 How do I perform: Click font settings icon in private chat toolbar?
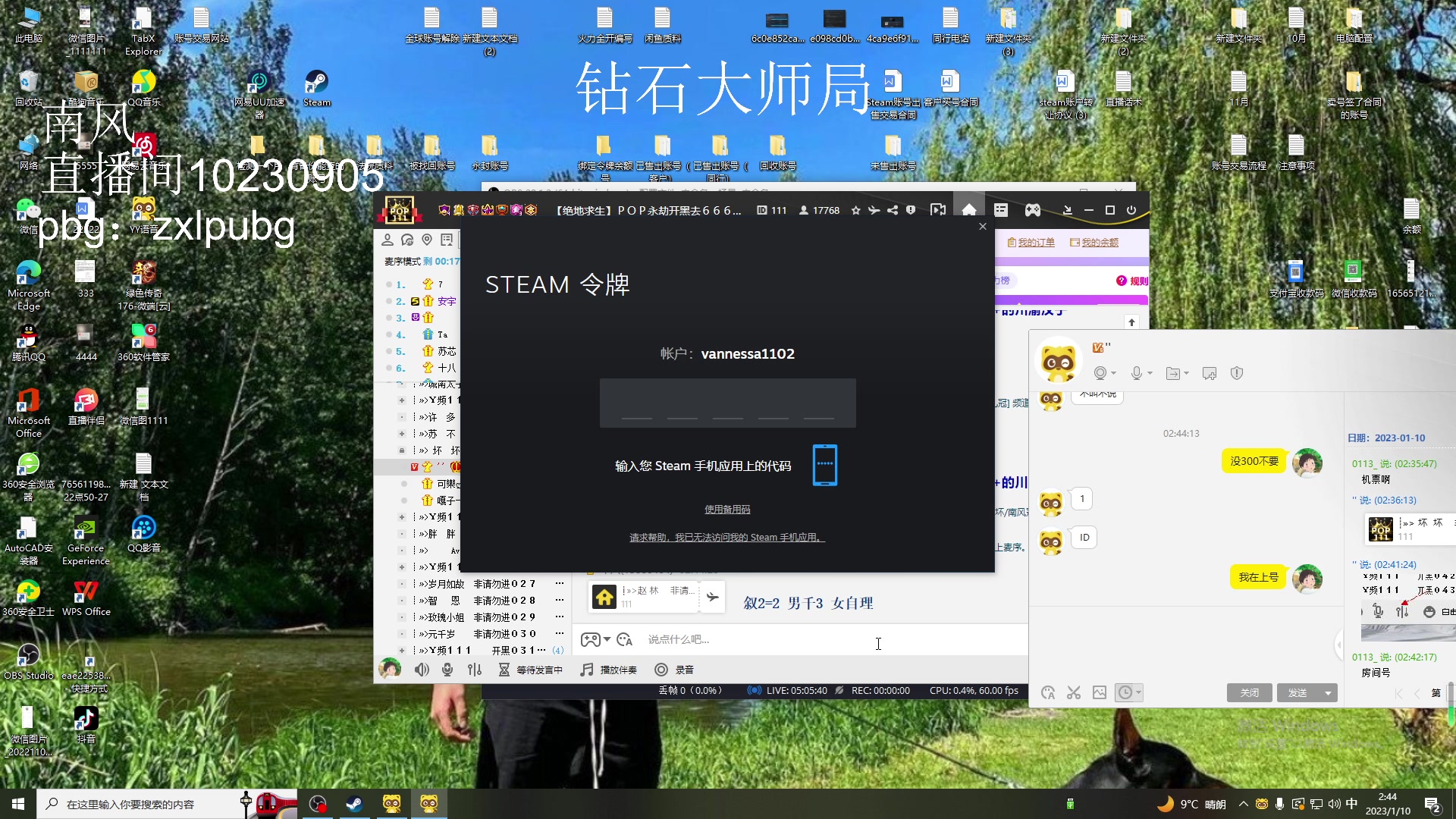tap(1048, 692)
